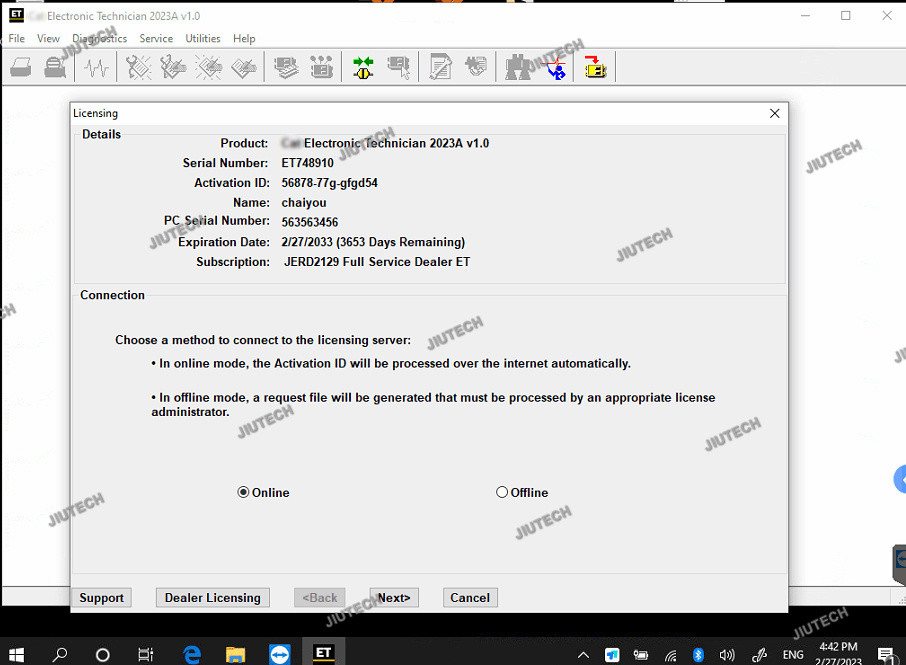The image size is (906, 665).
Task: Open Print Preview from the toolbar
Action: tap(55, 68)
